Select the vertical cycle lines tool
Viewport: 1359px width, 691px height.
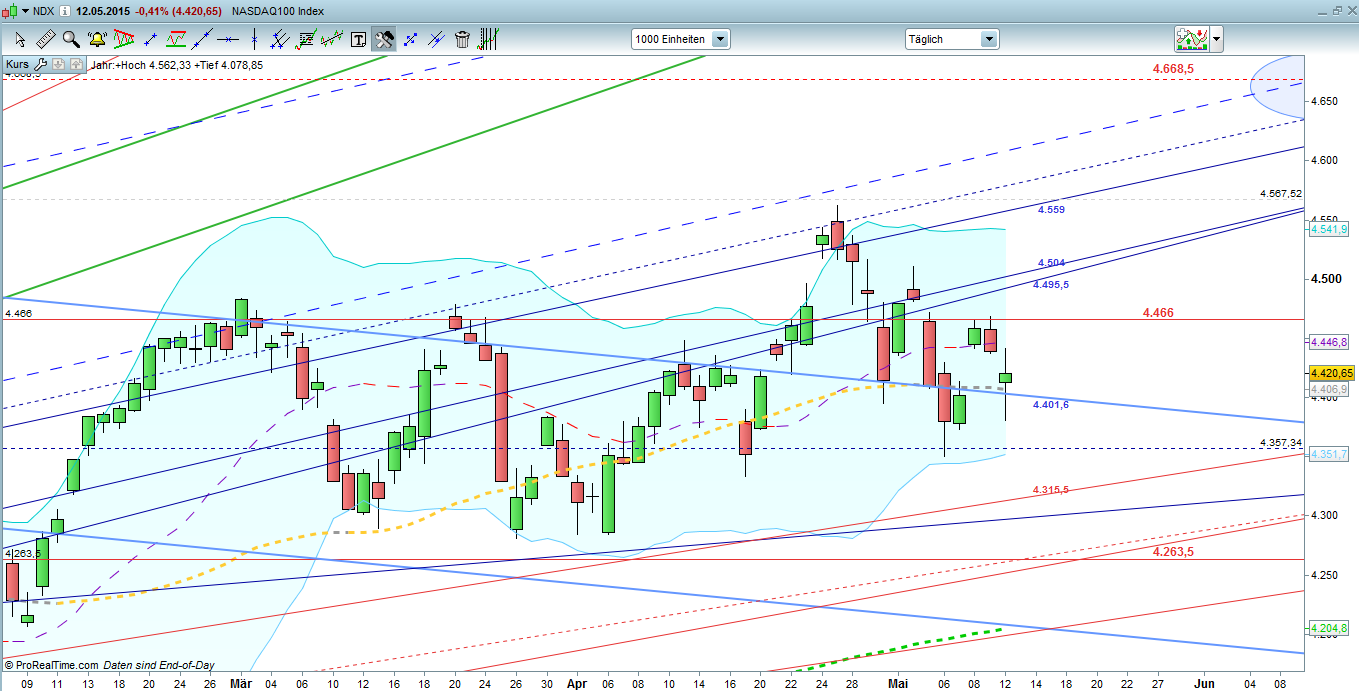pos(488,39)
